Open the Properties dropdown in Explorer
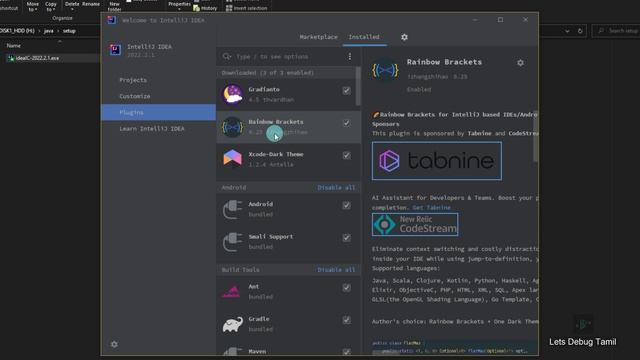The height and width of the screenshot is (360, 640). [179, 6]
